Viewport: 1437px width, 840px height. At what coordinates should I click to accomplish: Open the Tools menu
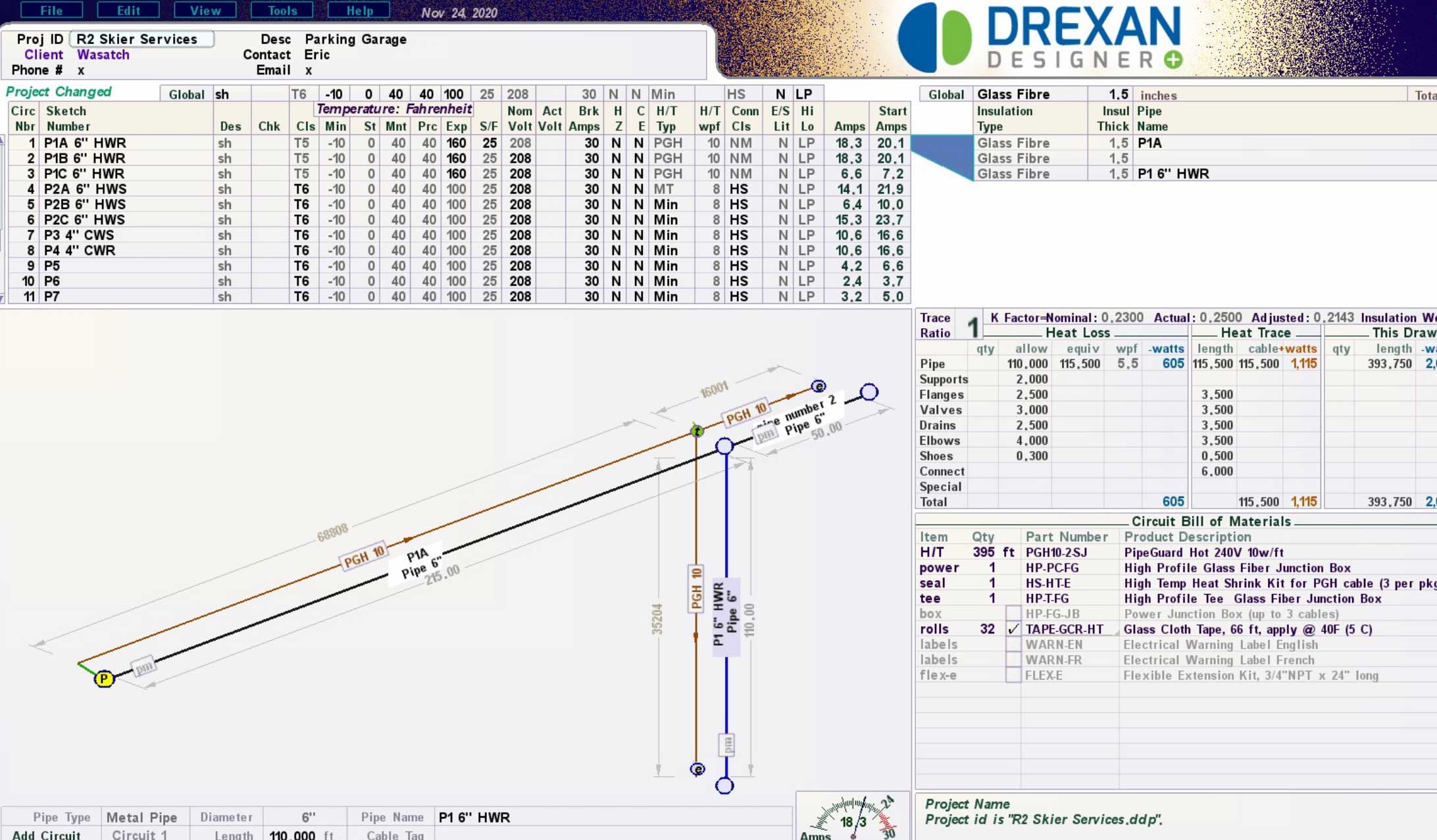[282, 11]
